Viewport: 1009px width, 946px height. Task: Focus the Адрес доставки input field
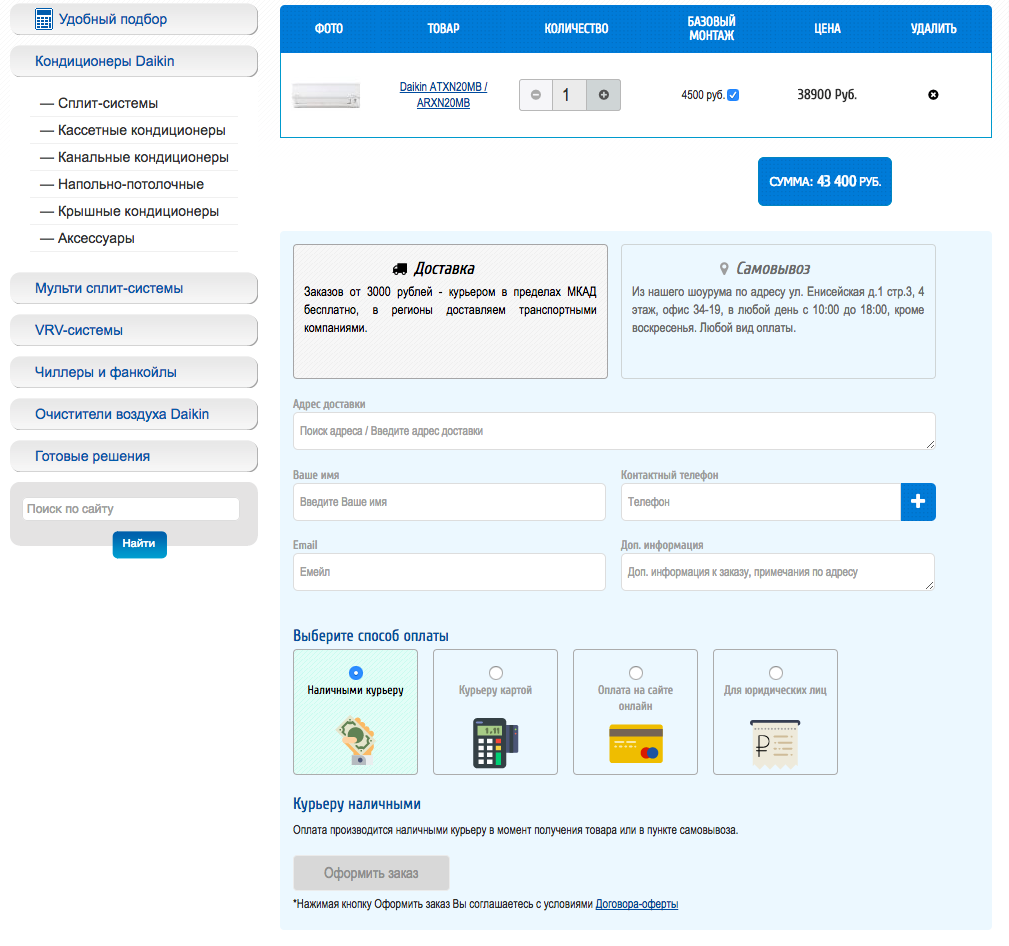(614, 431)
